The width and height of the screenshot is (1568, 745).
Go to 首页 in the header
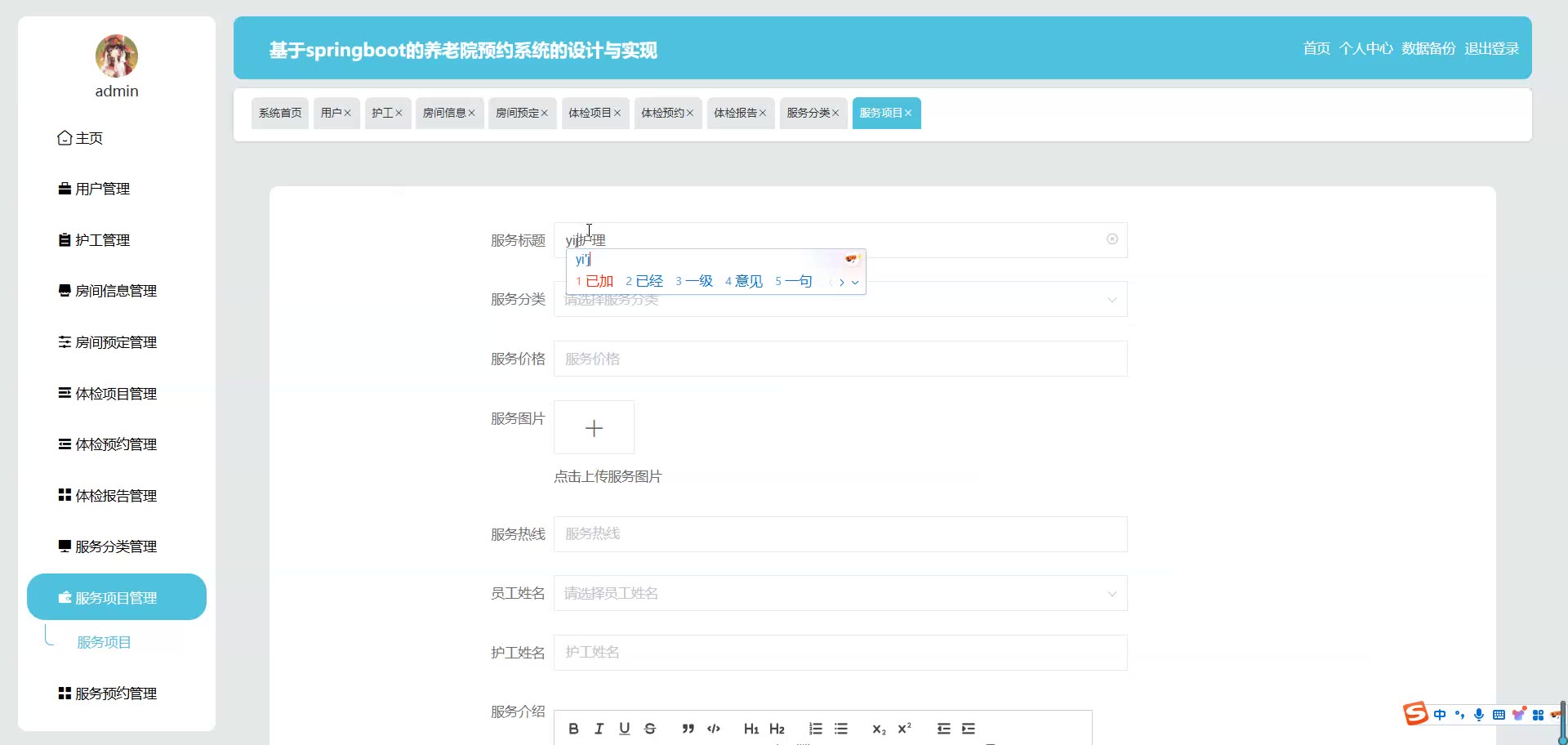tap(1316, 48)
